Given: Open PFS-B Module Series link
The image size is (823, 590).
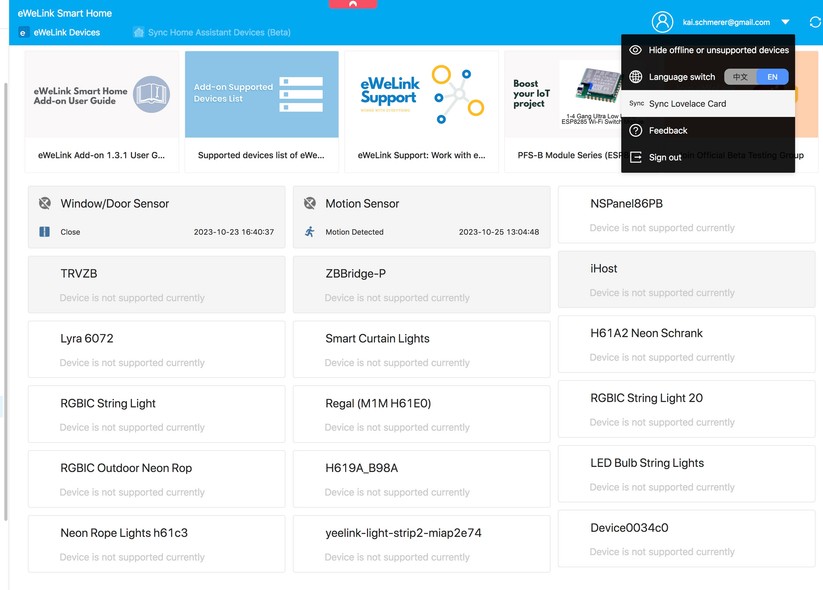Looking at the screenshot, I should 569,155.
